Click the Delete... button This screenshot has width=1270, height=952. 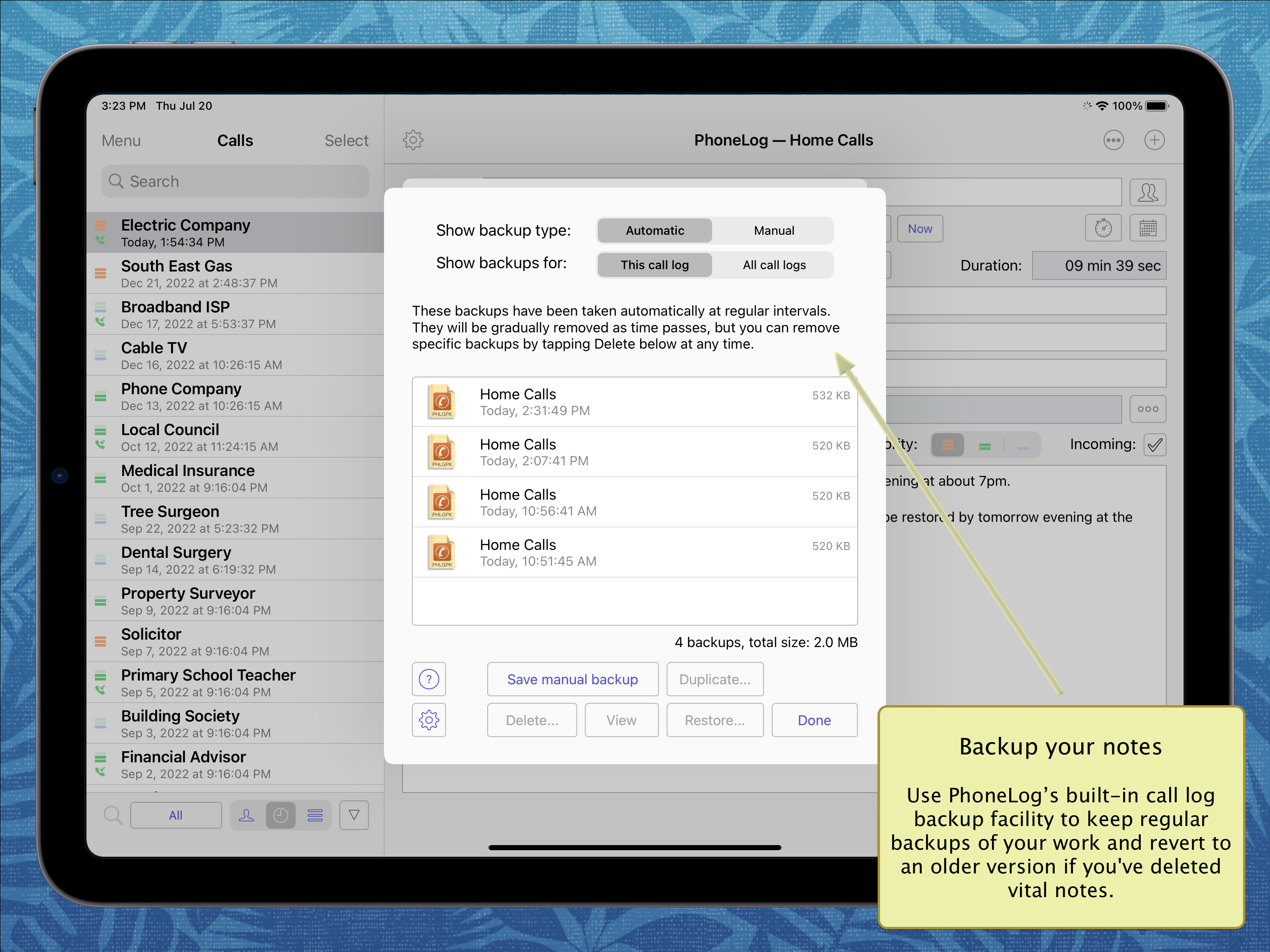click(x=532, y=720)
